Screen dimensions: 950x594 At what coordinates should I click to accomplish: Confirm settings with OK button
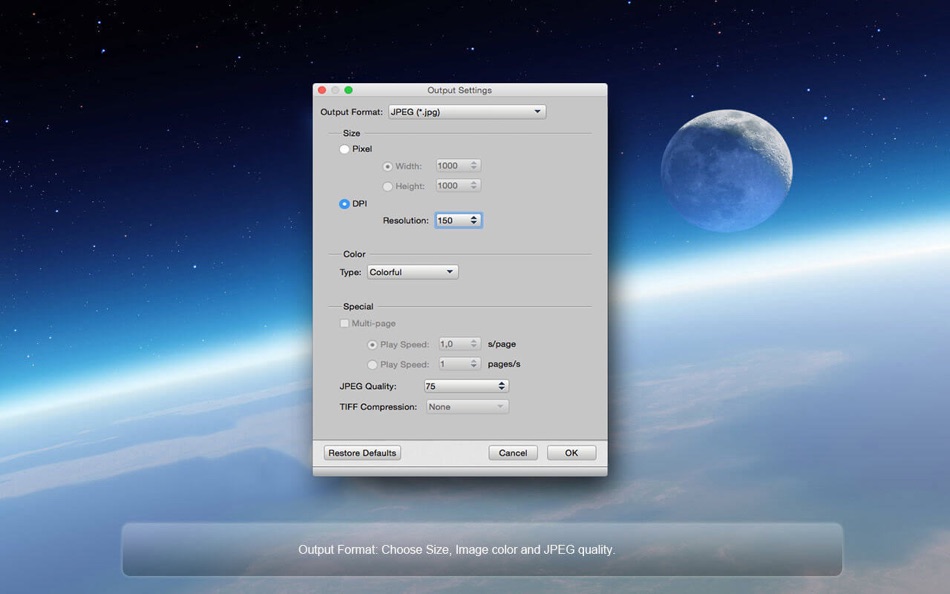coord(571,453)
